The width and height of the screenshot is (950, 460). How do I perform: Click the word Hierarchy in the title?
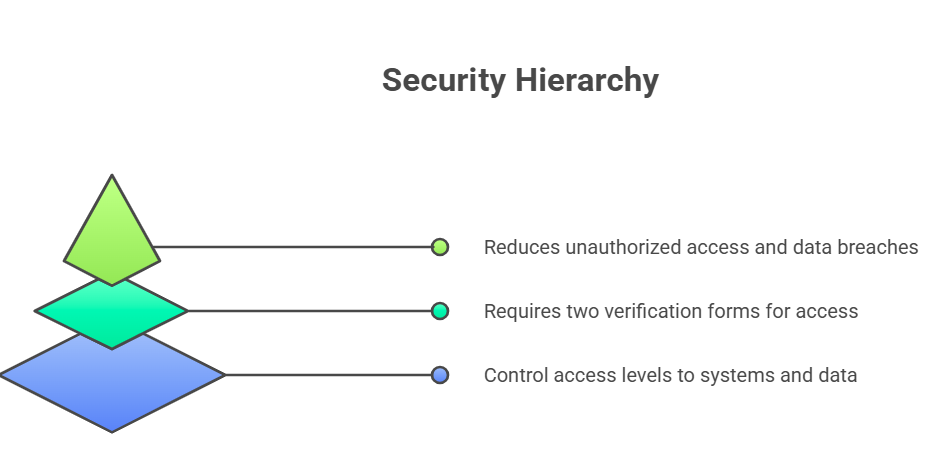588,81
